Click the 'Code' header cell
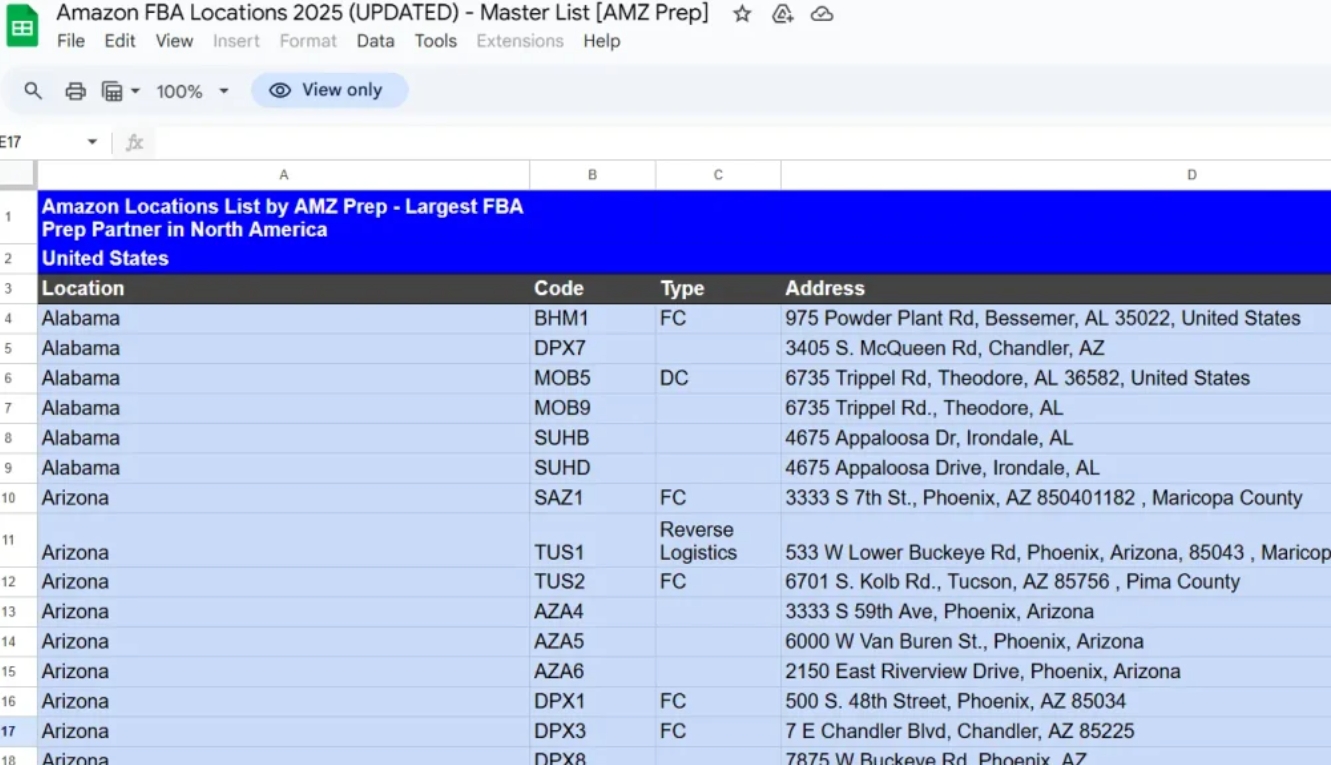 pos(592,289)
